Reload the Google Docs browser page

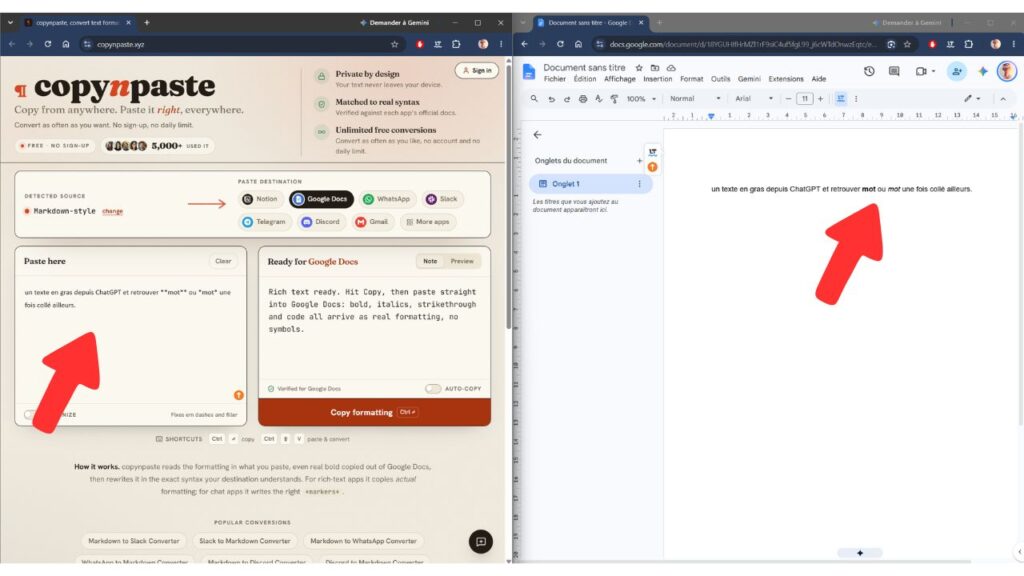point(560,44)
